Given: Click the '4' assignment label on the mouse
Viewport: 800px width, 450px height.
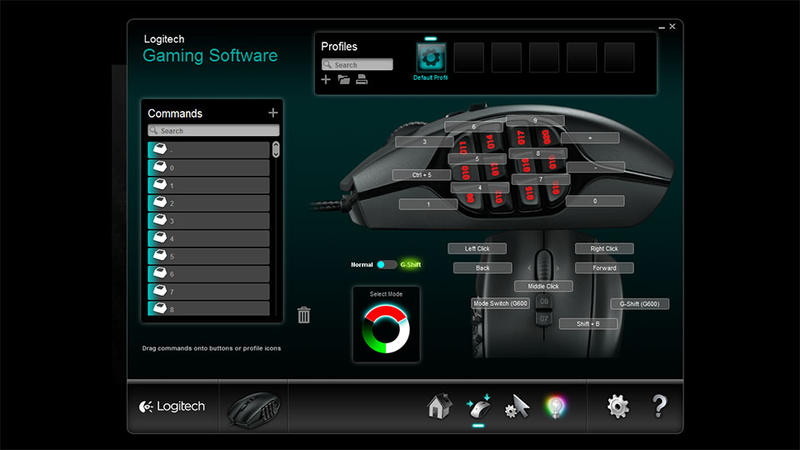Looking at the screenshot, I should [x=480, y=187].
